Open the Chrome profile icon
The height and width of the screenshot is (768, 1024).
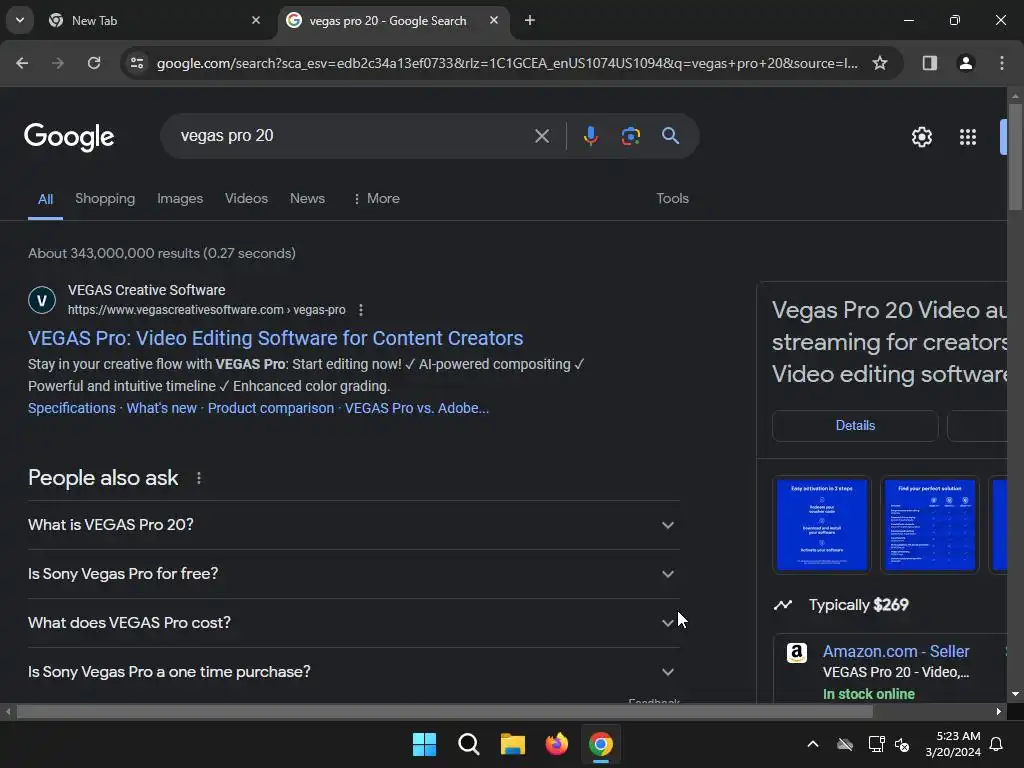965,63
